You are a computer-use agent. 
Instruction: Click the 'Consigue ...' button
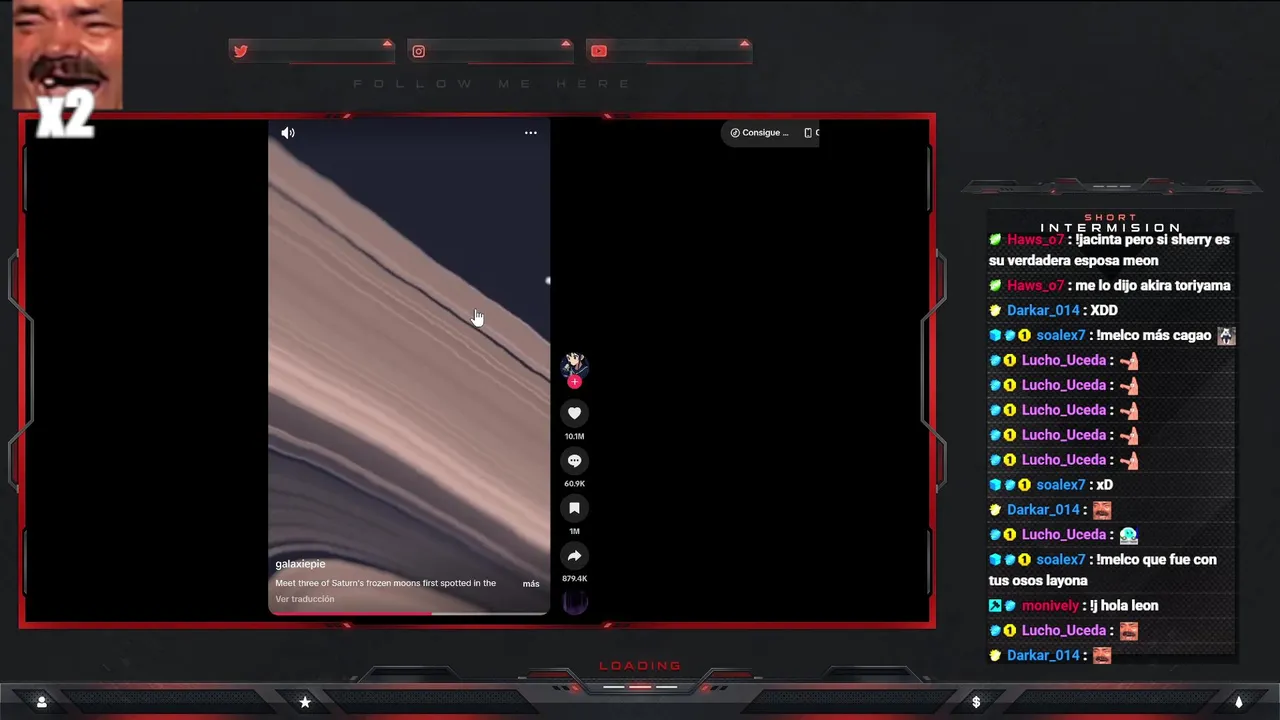(760, 133)
